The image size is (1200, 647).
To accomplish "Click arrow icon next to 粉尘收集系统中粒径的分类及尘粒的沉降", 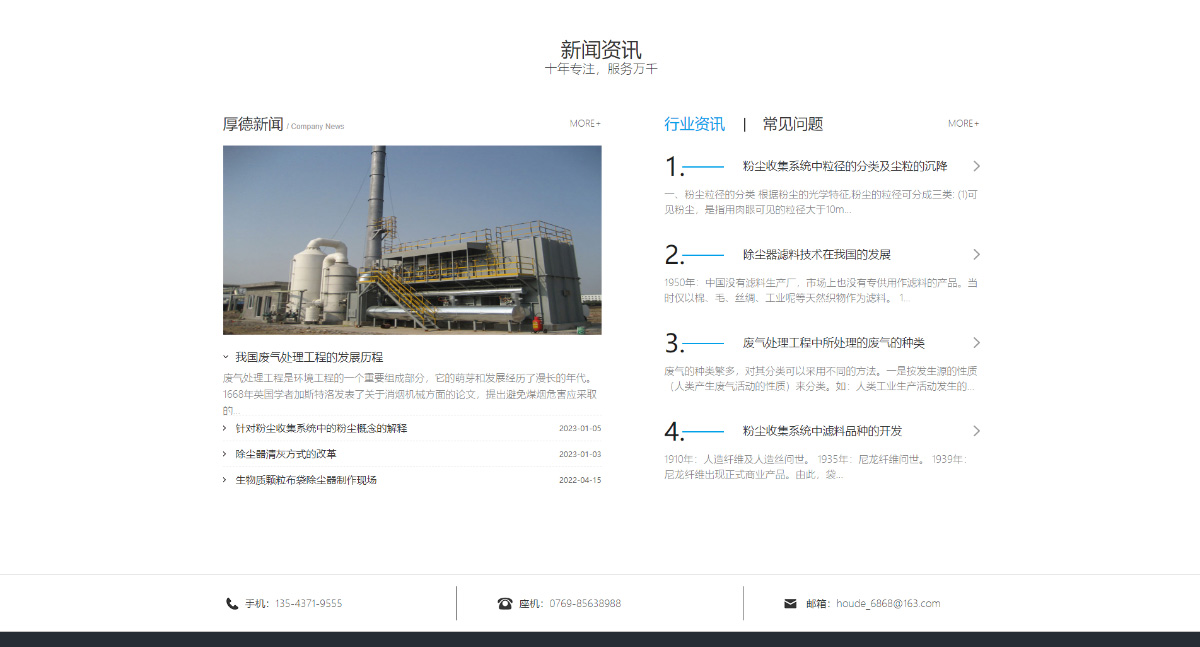I will [x=976, y=166].
